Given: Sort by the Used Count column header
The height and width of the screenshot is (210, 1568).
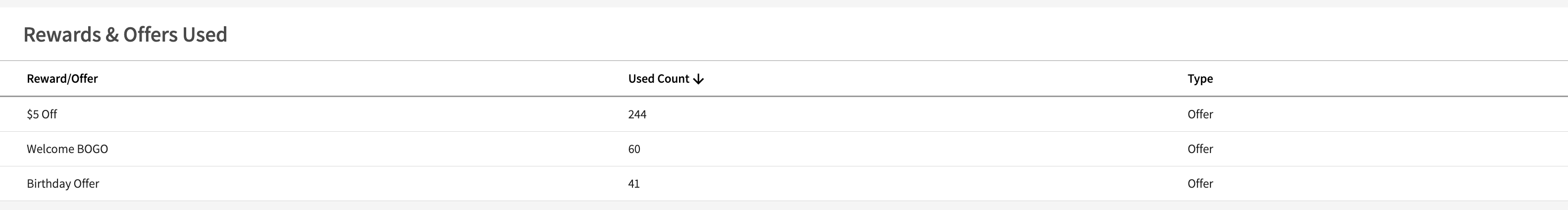Looking at the screenshot, I should point(658,79).
